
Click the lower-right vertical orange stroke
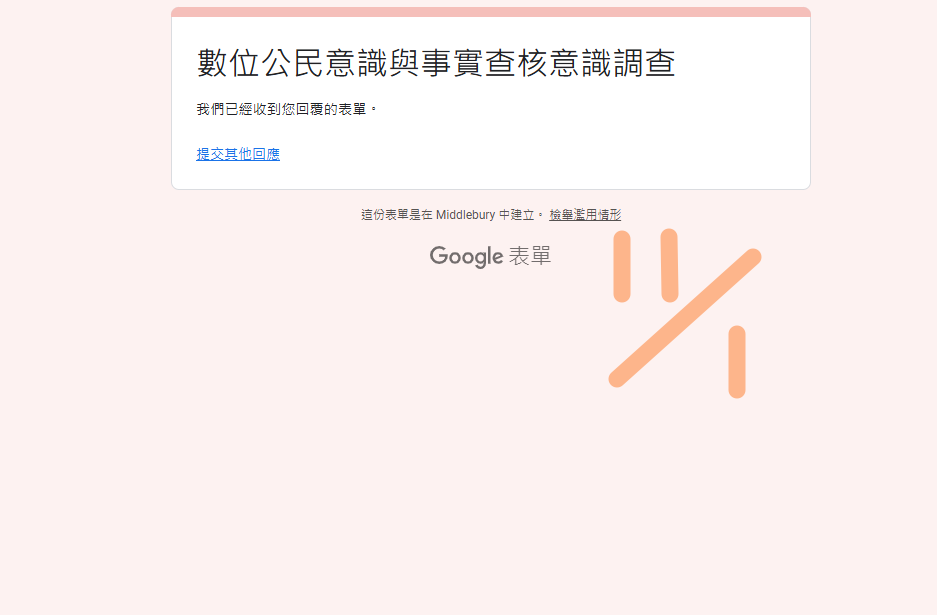(737, 362)
